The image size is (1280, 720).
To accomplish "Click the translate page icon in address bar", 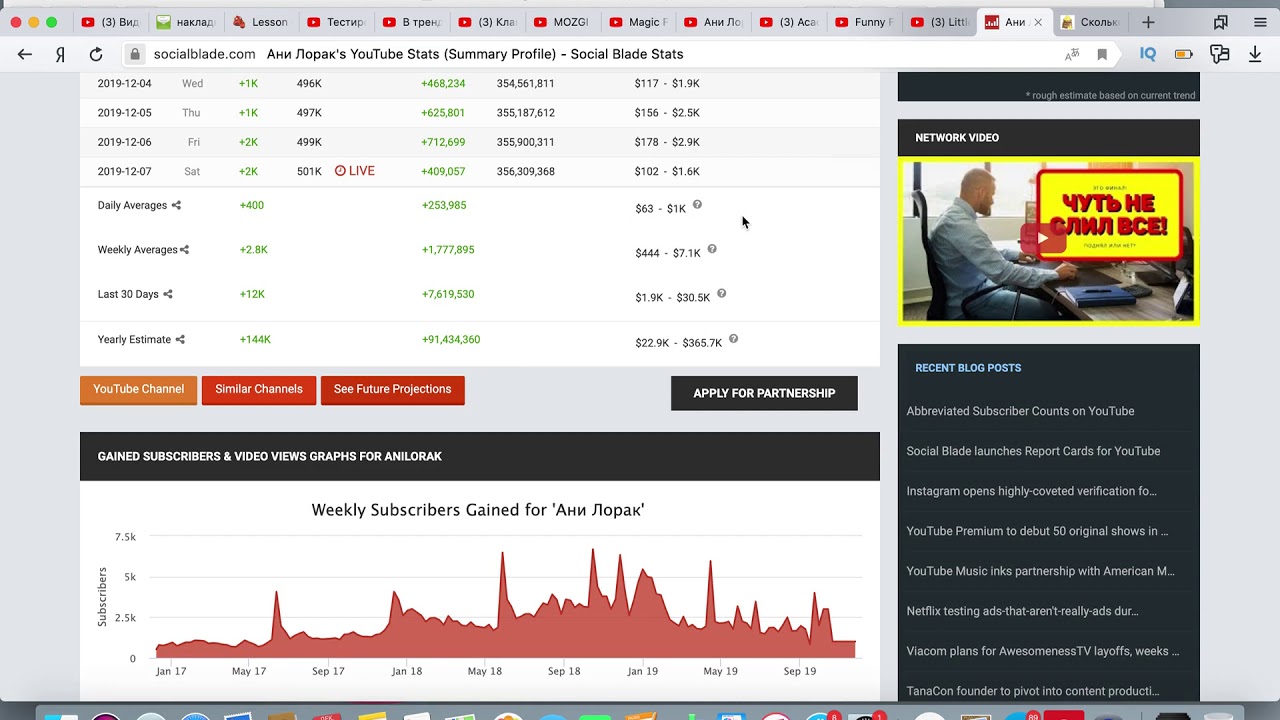I will click(1072, 54).
